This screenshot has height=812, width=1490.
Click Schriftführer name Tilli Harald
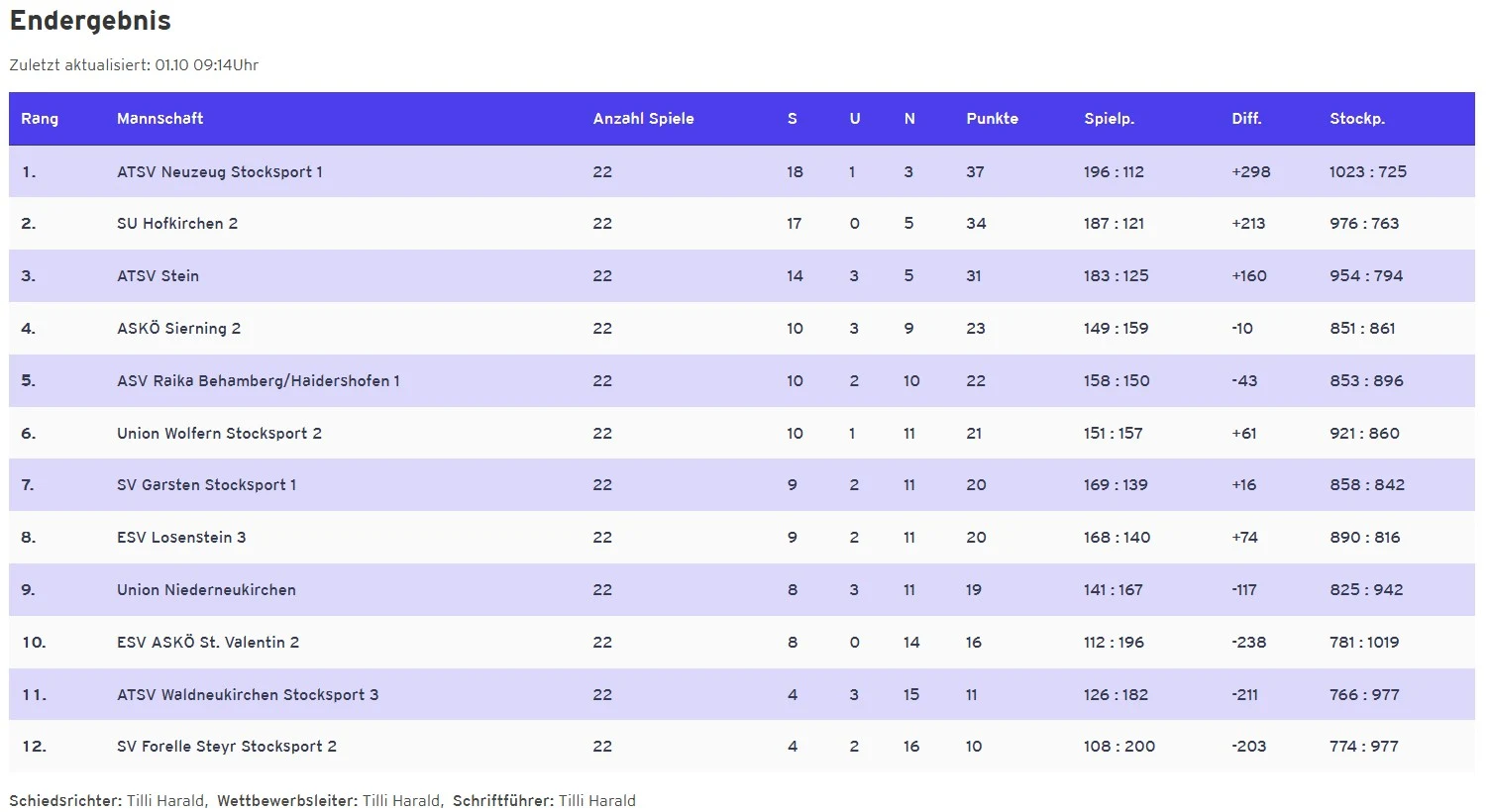[x=597, y=801]
